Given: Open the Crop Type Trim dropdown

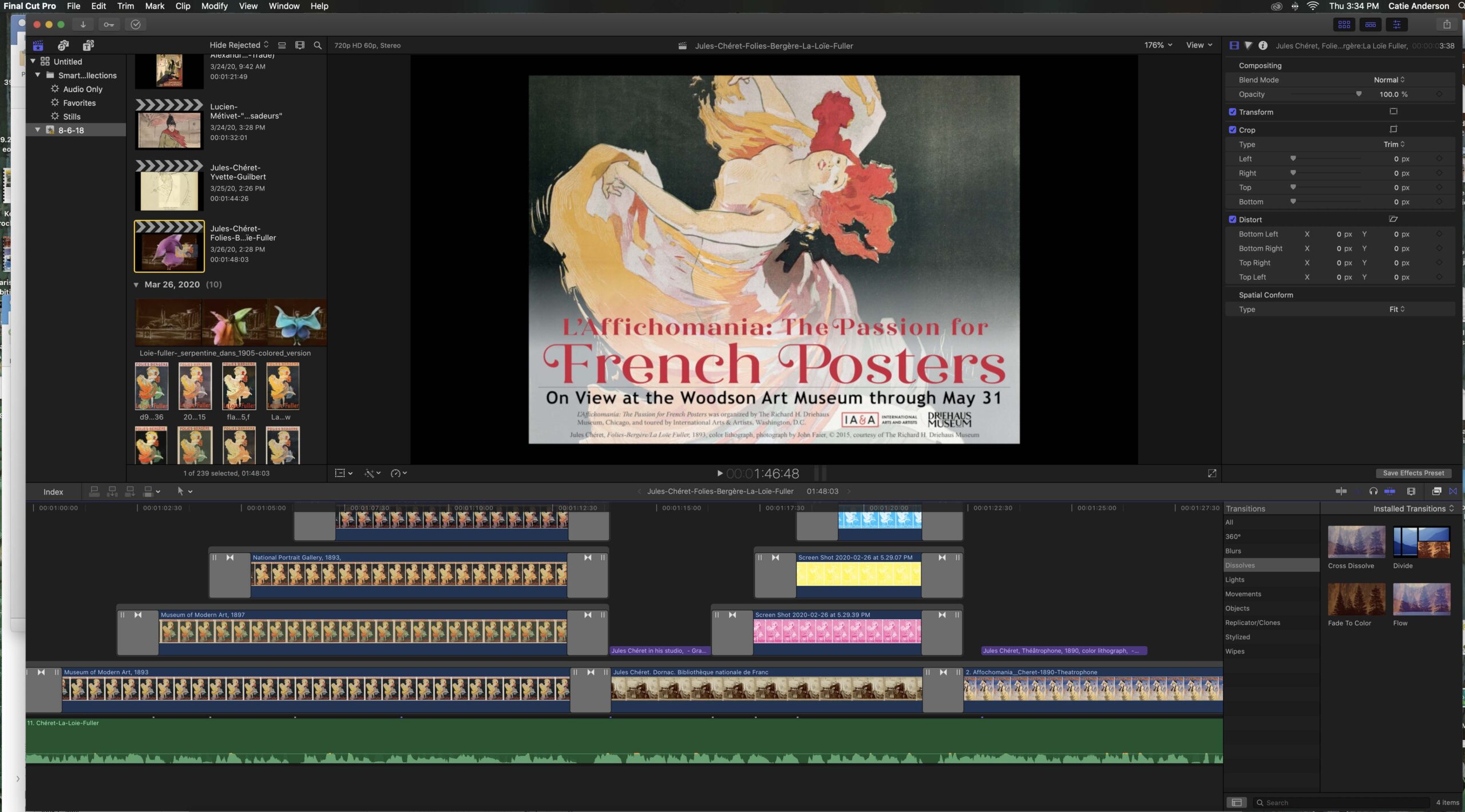Looking at the screenshot, I should point(1394,144).
